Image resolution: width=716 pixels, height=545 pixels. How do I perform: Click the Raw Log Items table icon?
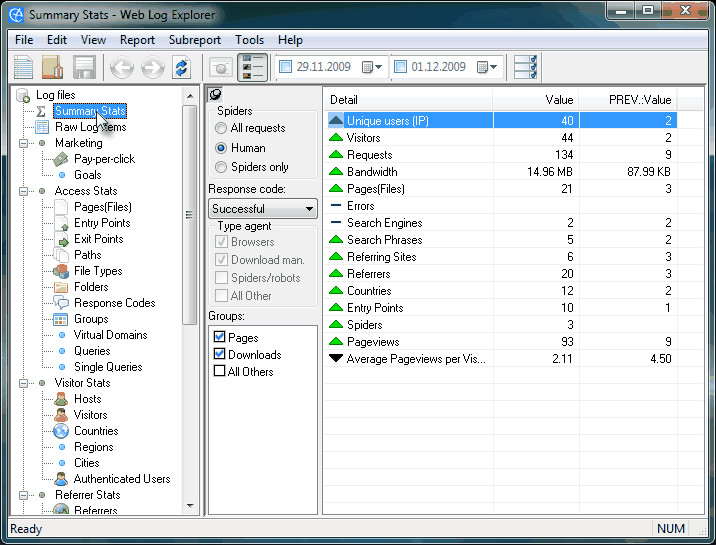[x=42, y=127]
